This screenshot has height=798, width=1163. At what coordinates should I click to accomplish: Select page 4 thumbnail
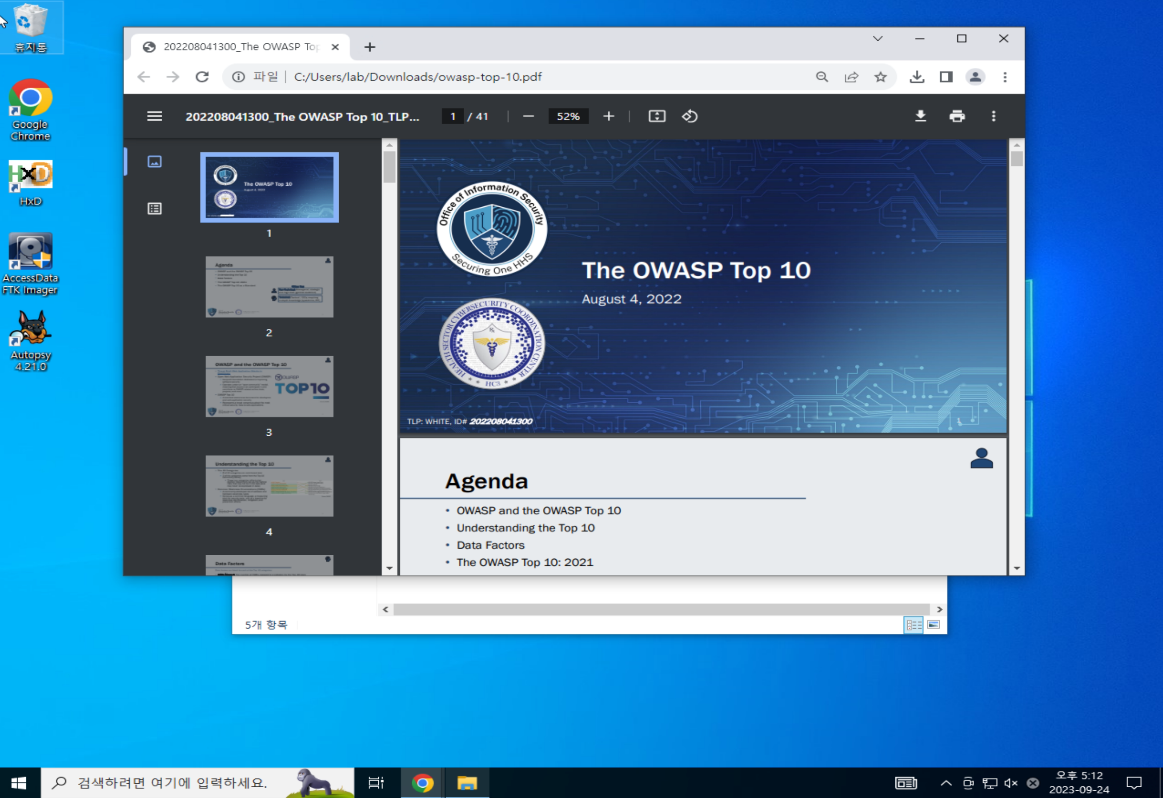(x=269, y=486)
